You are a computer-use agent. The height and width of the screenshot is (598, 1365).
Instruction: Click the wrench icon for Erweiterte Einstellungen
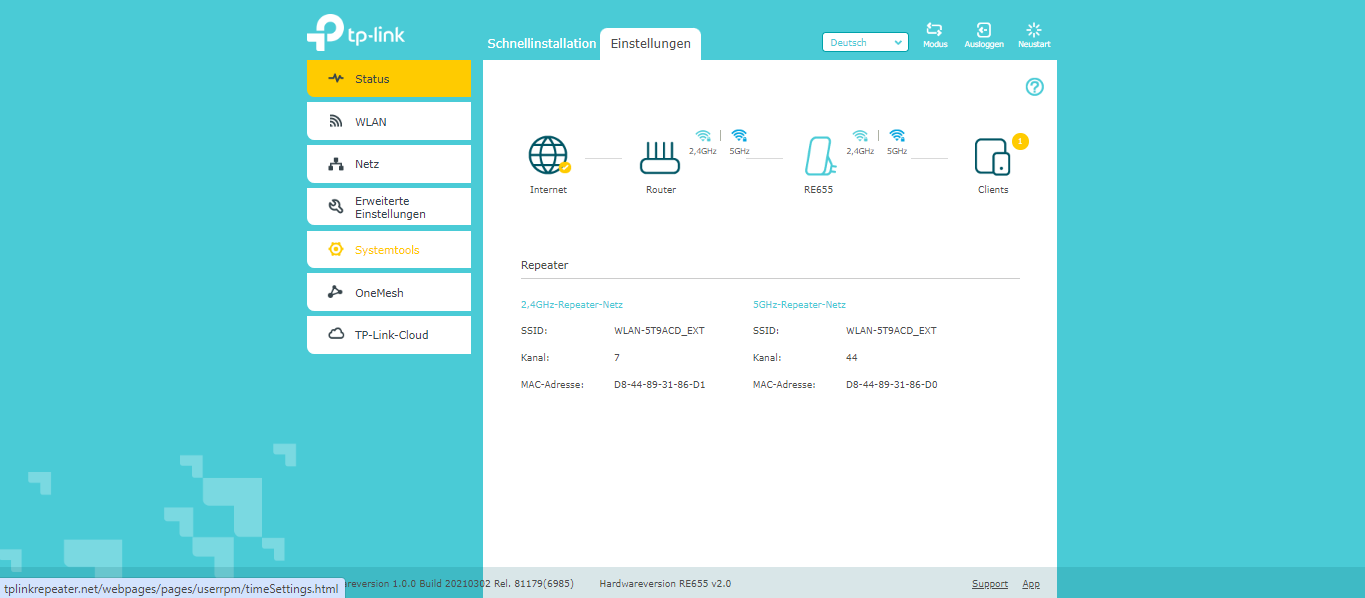tap(336, 207)
